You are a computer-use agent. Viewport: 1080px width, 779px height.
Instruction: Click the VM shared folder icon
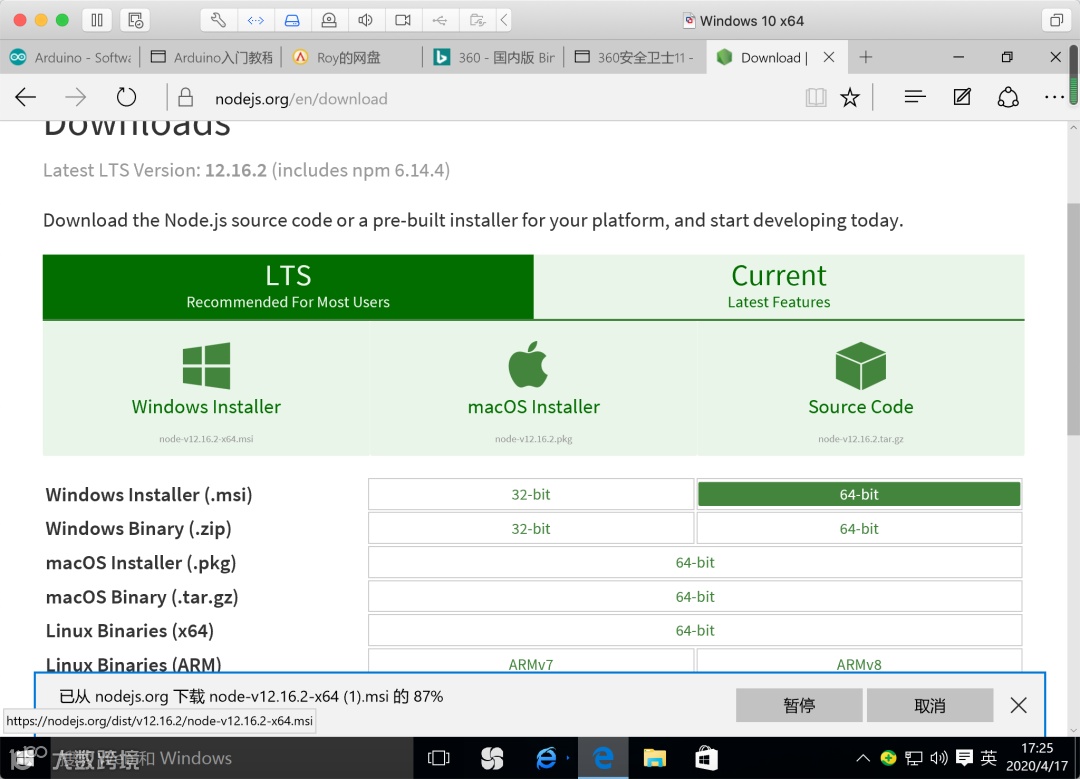477,20
